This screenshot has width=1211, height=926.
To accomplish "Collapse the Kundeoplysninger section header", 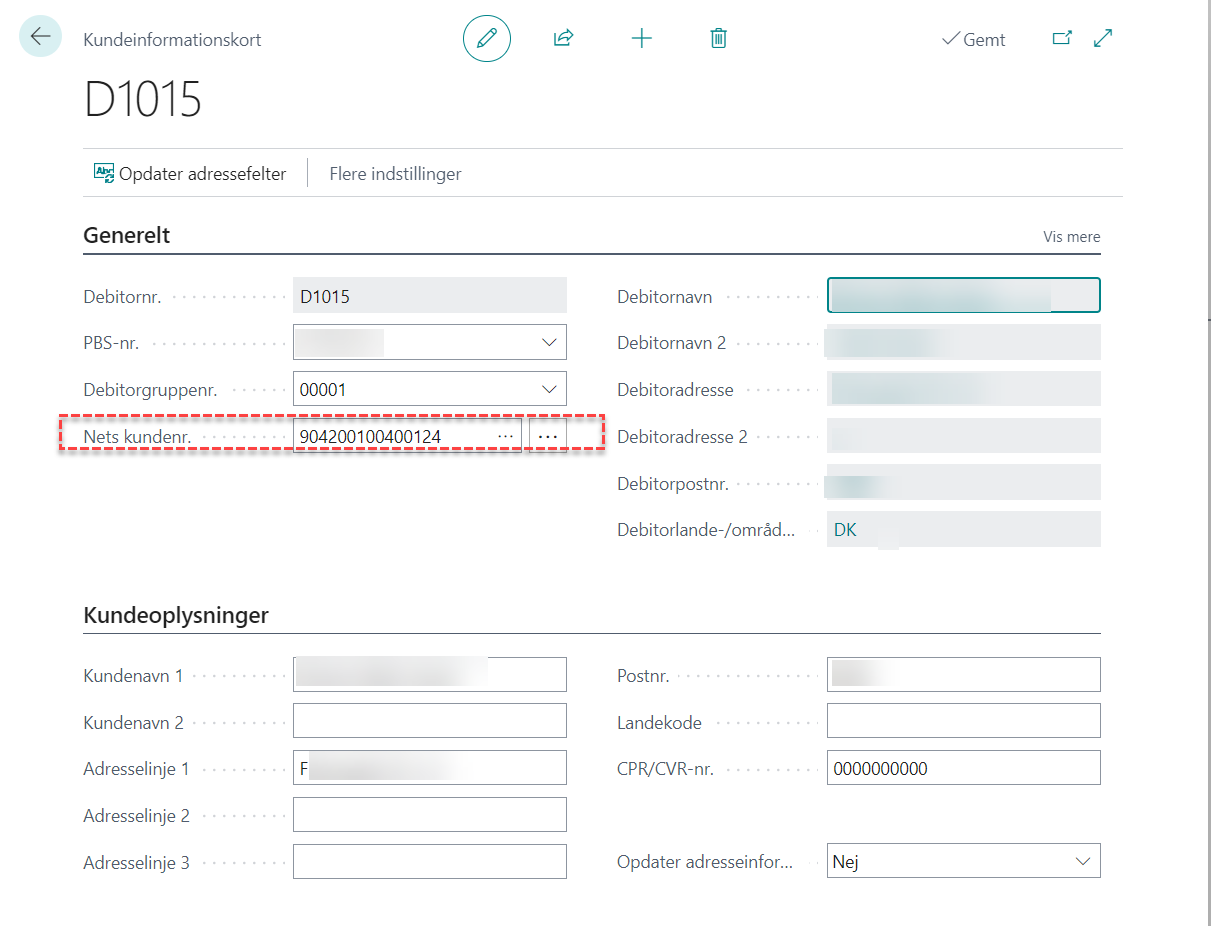I will [175, 615].
